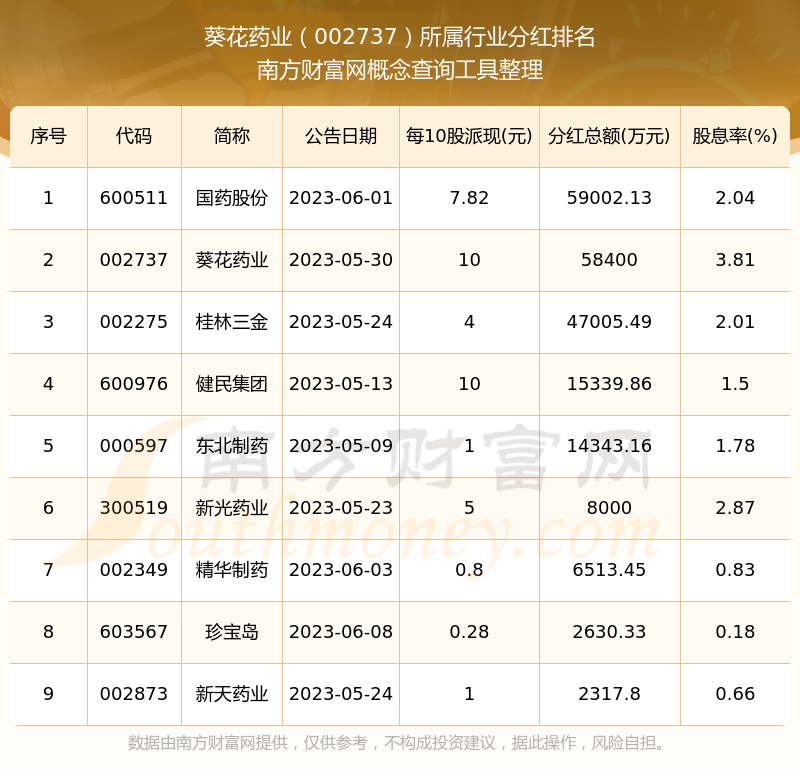
Task: Select stock code 002873
Action: click(134, 694)
